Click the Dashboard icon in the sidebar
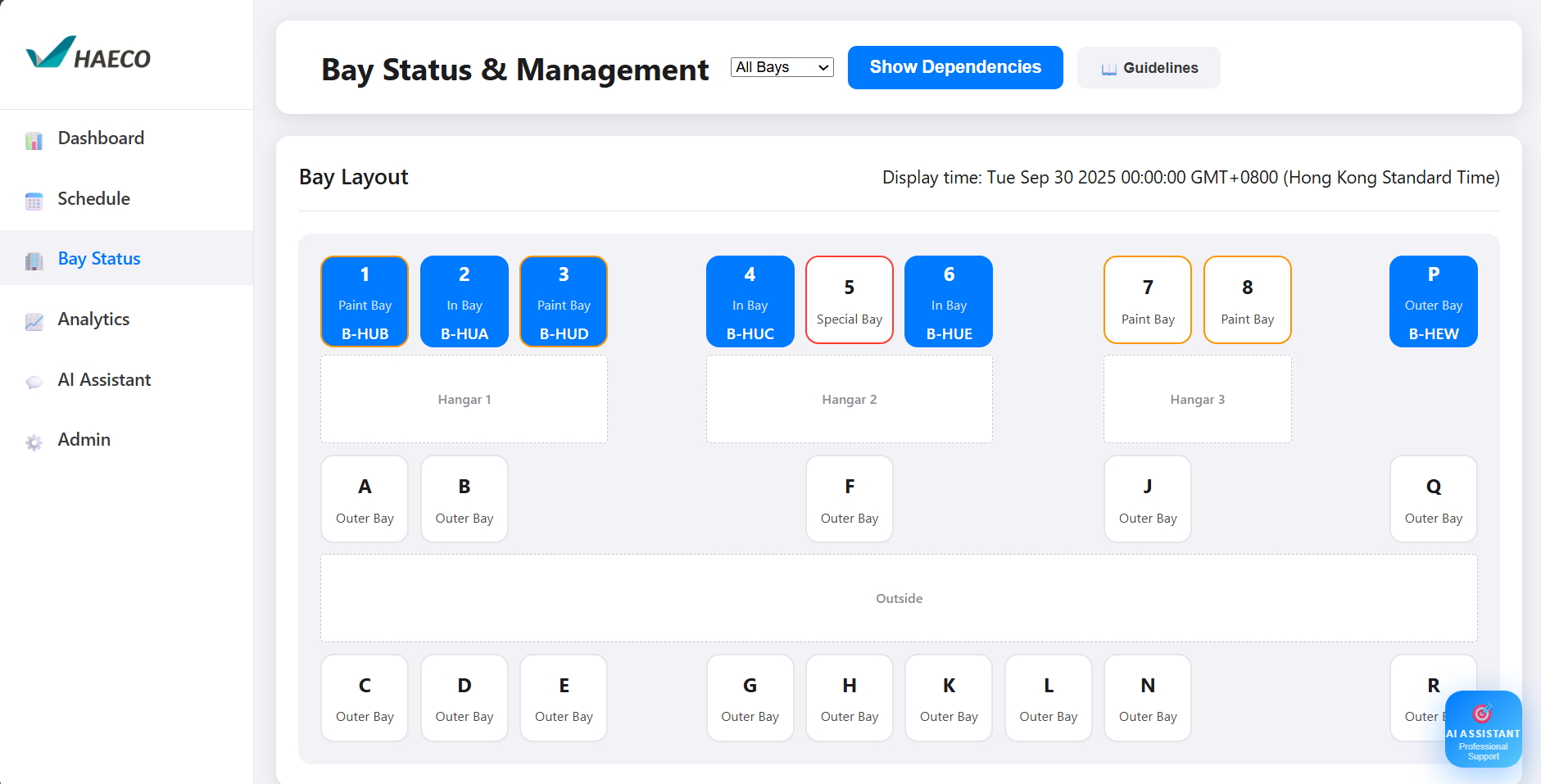 pyautogui.click(x=34, y=140)
